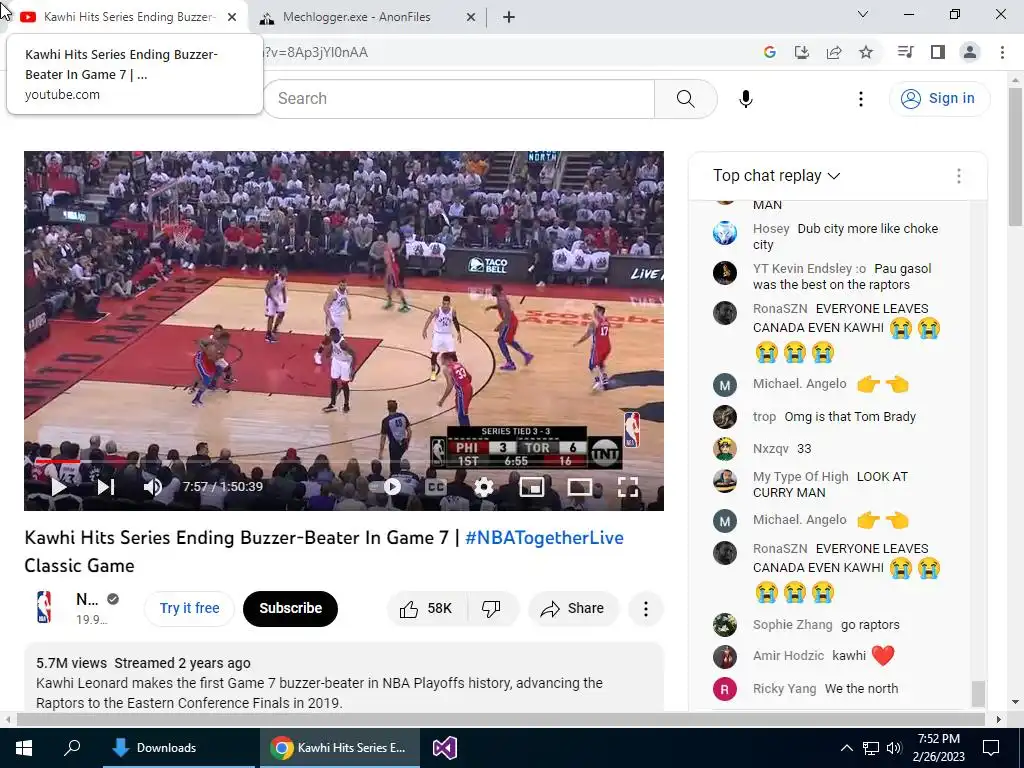The height and width of the screenshot is (768, 1024).
Task: Like the video (58K)
Action: pos(428,609)
